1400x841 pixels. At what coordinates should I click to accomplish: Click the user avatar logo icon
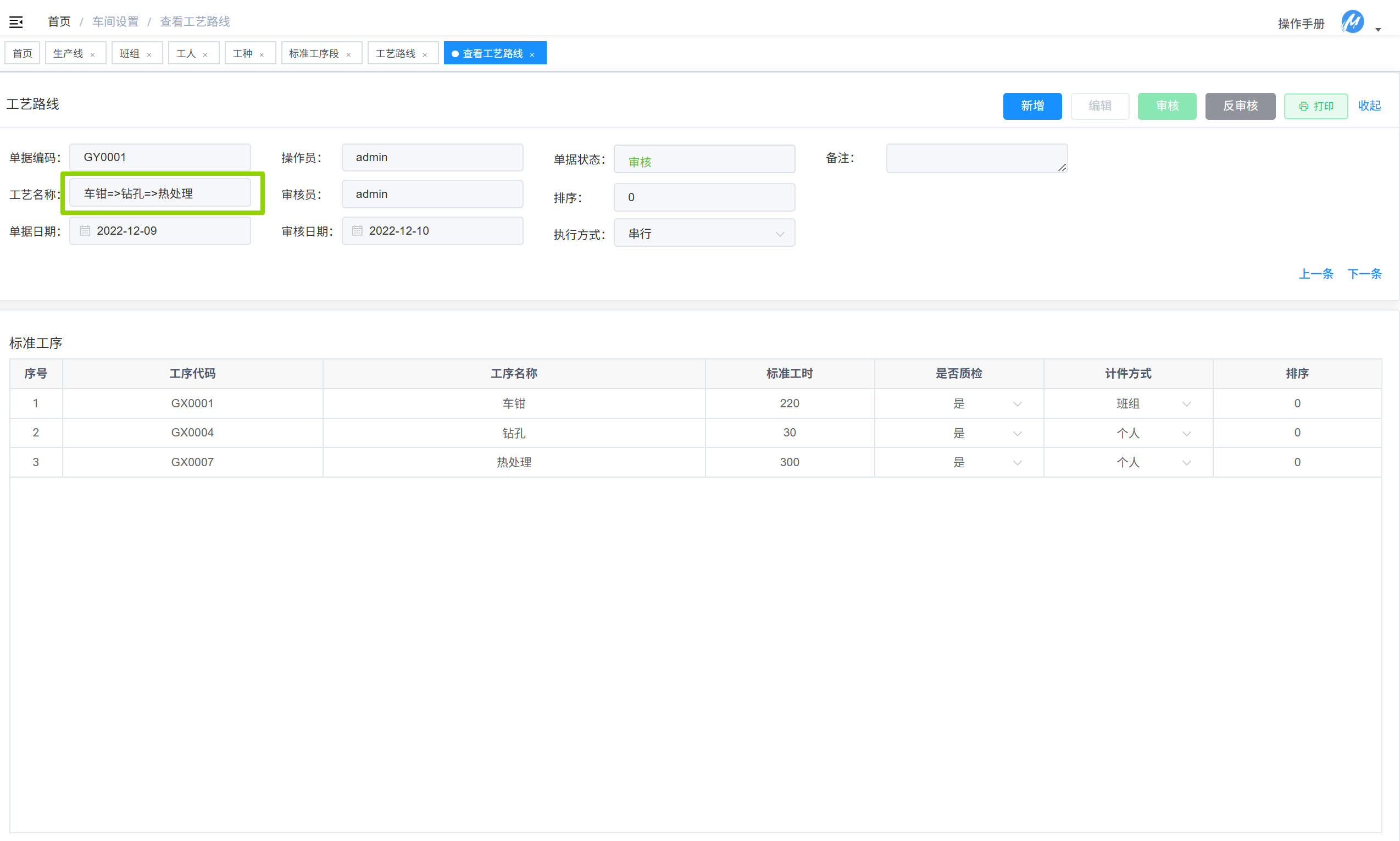(1352, 22)
